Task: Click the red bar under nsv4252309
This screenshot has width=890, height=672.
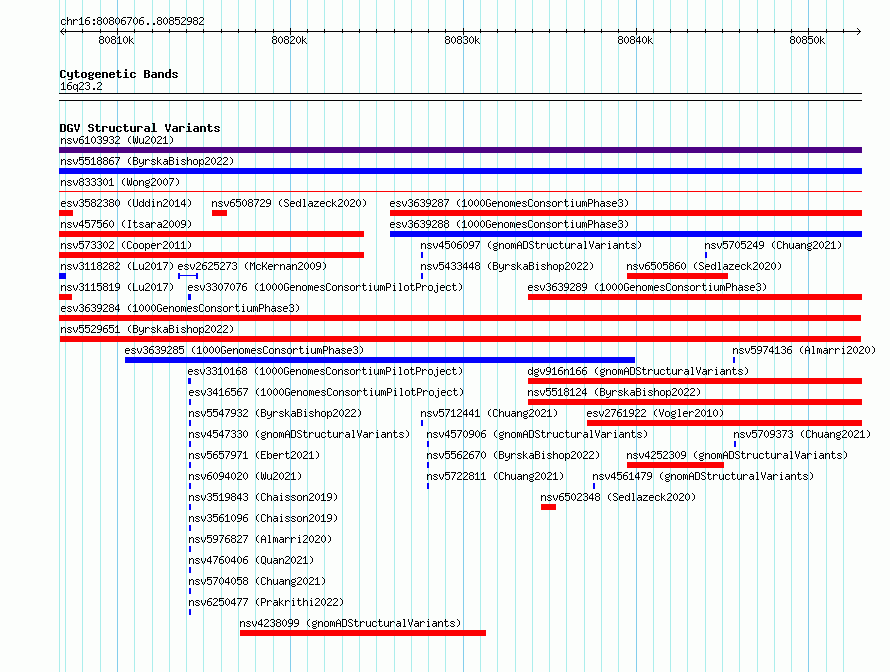Action: tap(675, 465)
